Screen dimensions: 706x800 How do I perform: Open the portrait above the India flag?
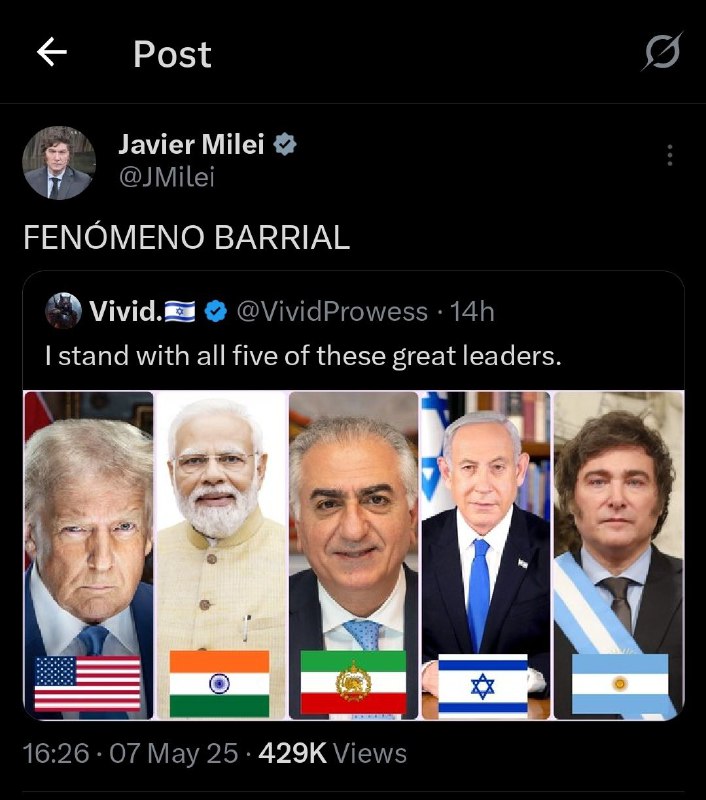pyautogui.click(x=220, y=520)
